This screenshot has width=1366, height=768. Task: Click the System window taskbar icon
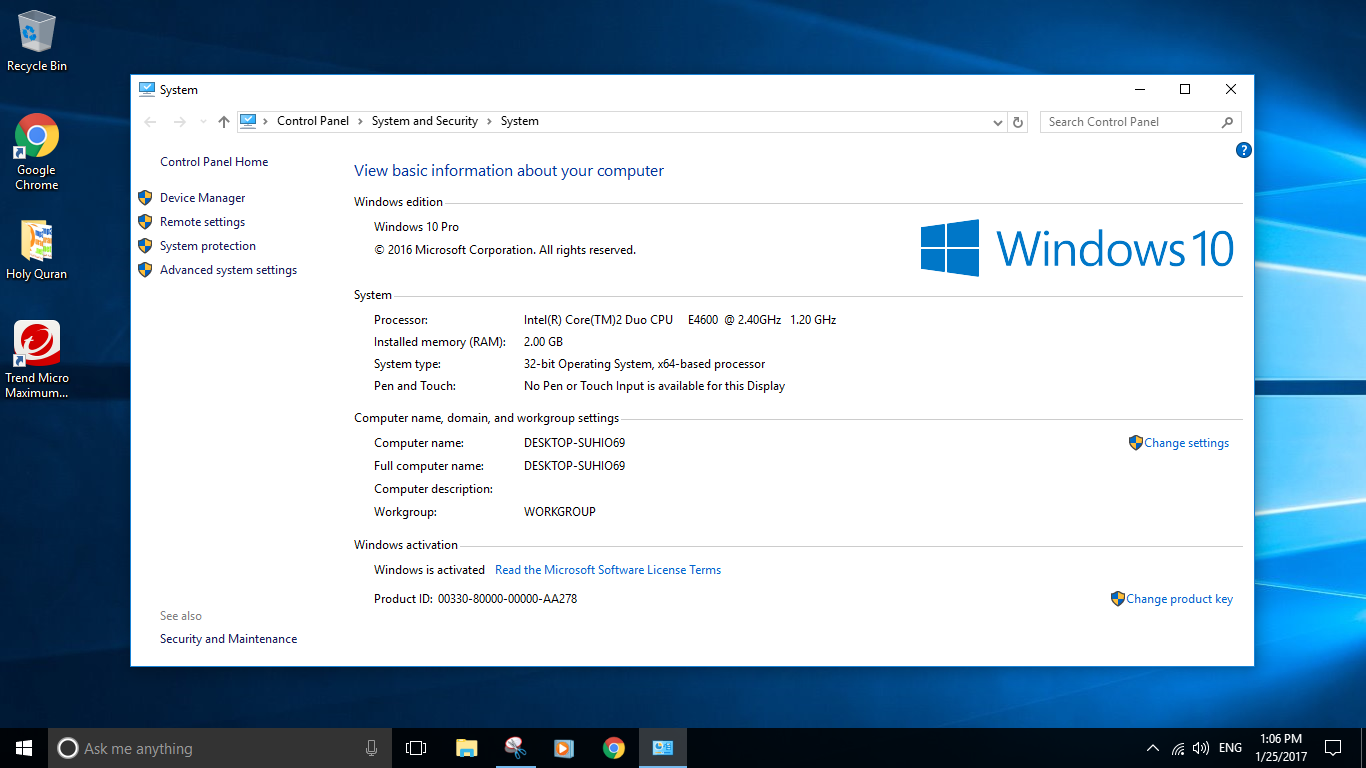[663, 748]
